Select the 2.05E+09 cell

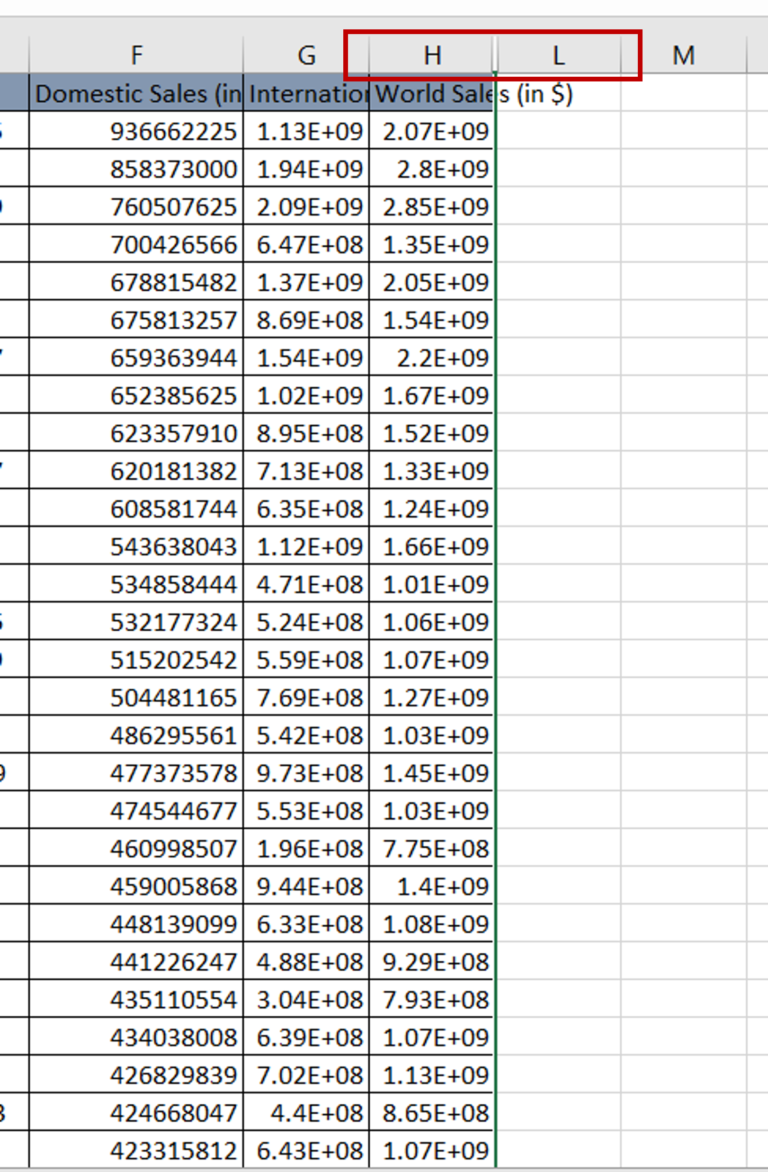pos(432,282)
